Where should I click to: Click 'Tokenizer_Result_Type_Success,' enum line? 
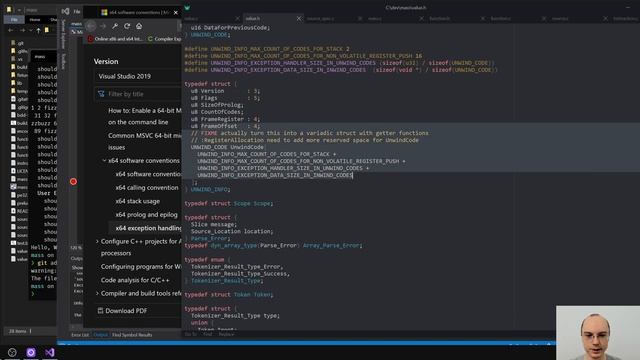240,273
